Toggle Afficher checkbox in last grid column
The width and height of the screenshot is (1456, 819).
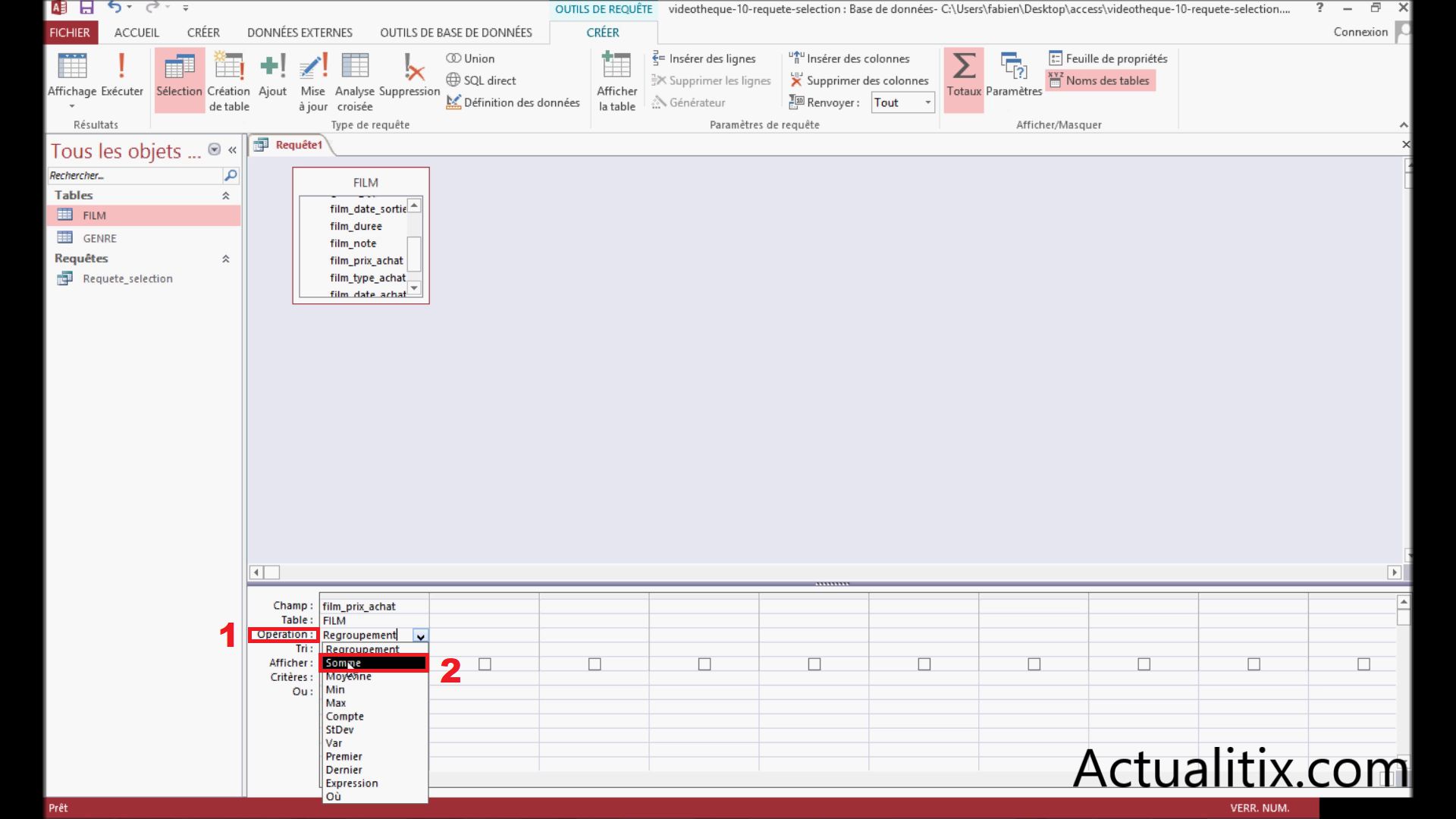[1363, 664]
